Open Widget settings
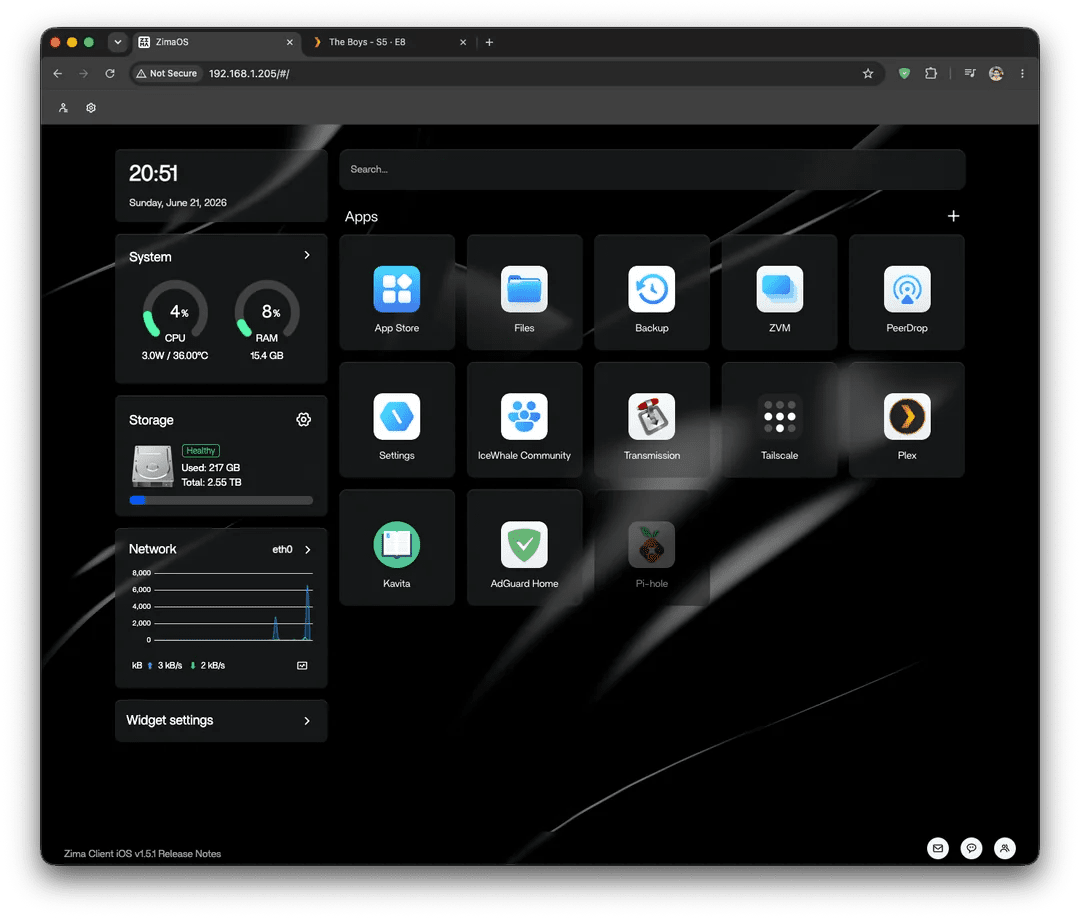1080x919 pixels. (221, 721)
